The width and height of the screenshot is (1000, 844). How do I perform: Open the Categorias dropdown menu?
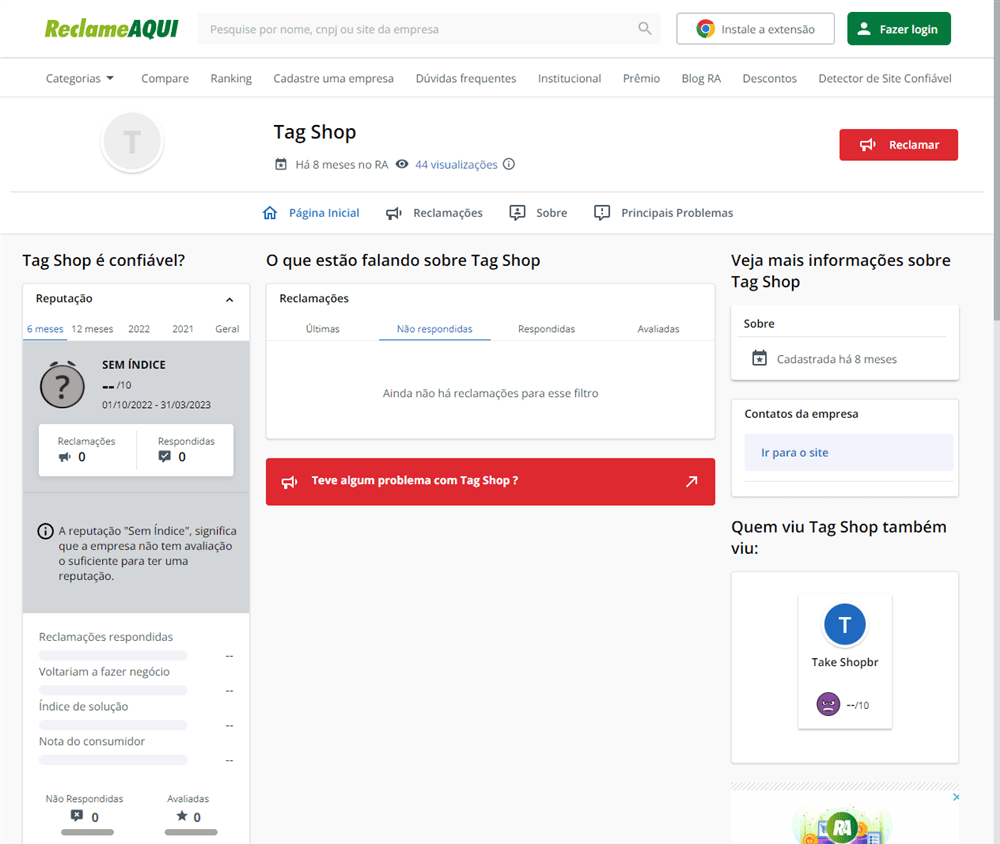pyautogui.click(x=80, y=78)
